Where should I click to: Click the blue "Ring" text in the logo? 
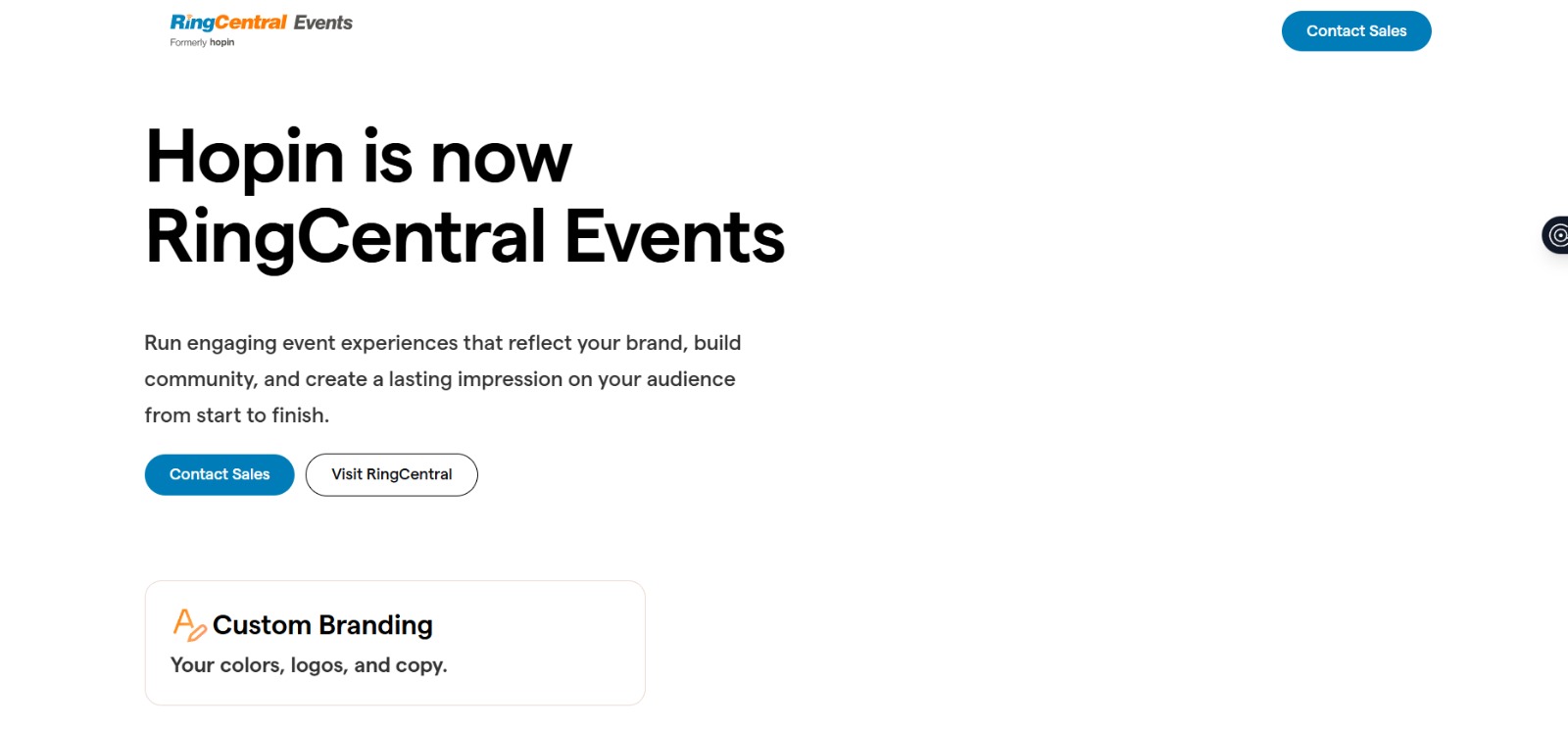click(x=192, y=23)
